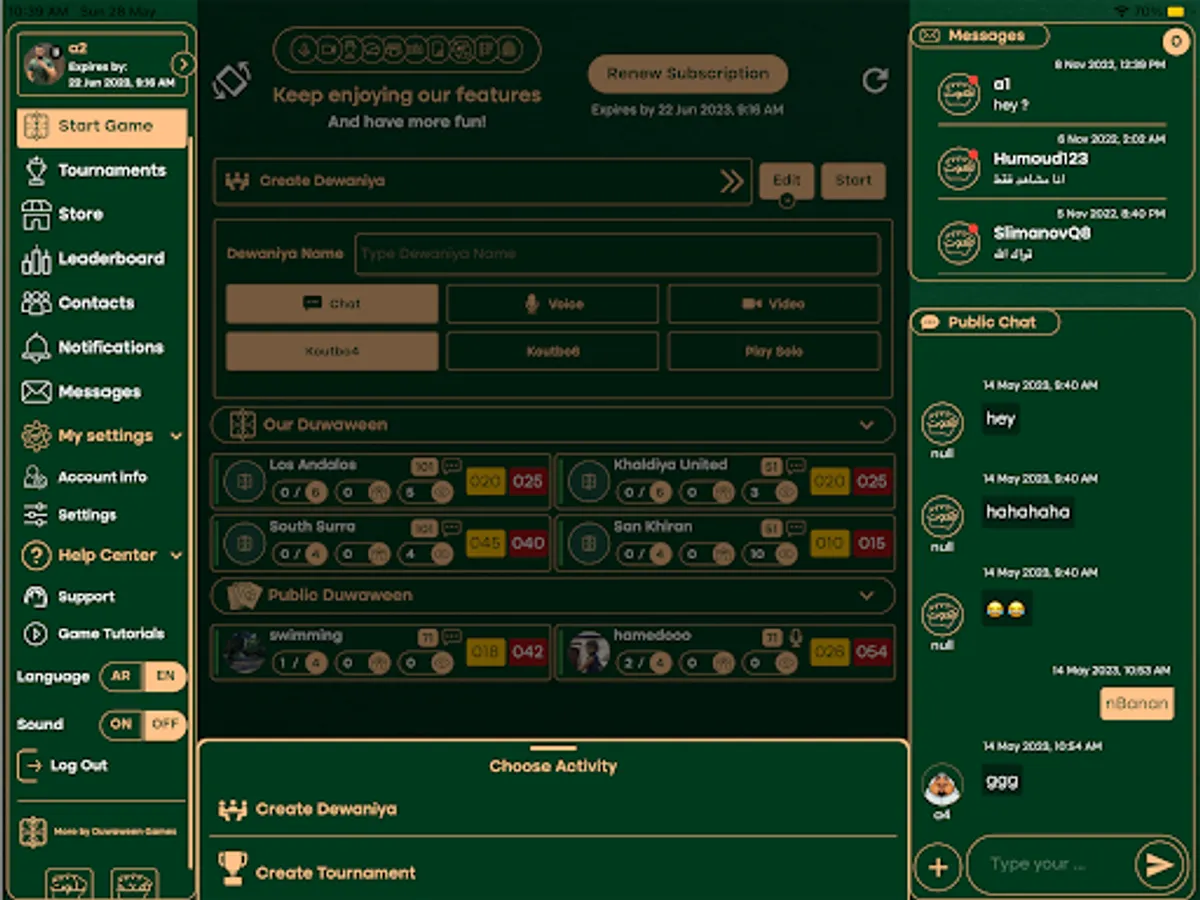Screen dimensions: 1200x900
Task: Click the send message arrow icon
Action: (x=1159, y=864)
